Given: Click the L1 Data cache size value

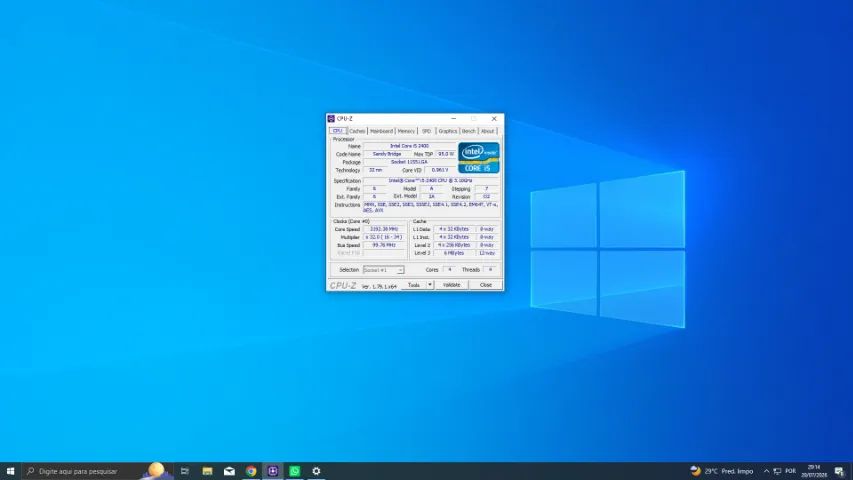Looking at the screenshot, I should tap(454, 229).
